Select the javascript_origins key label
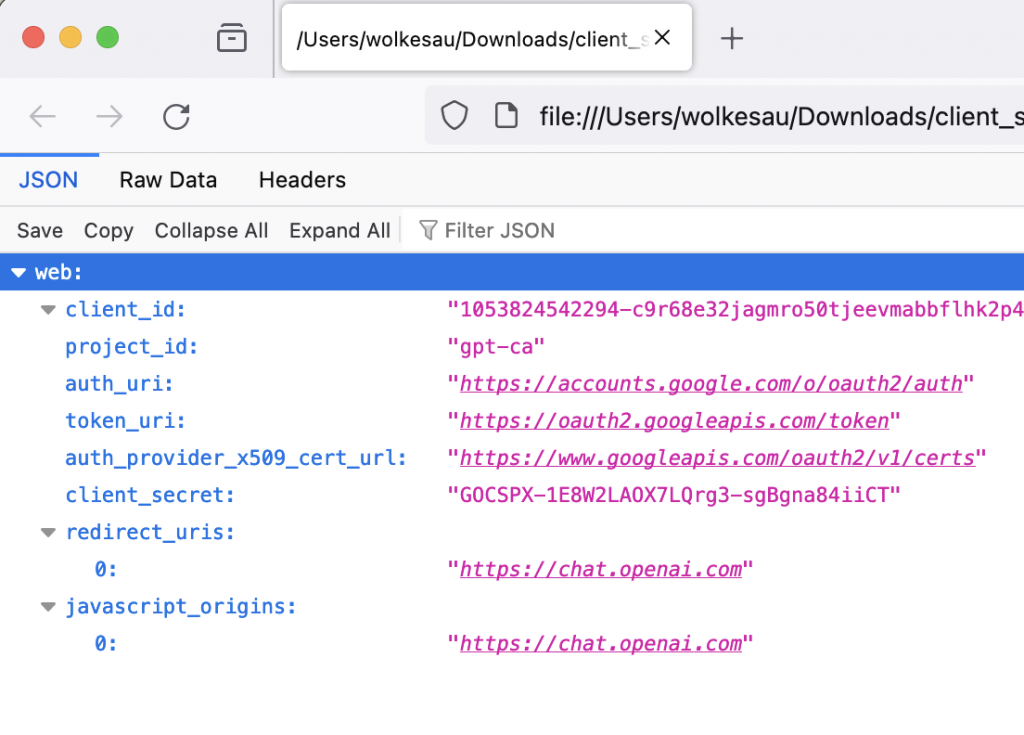 click(181, 607)
